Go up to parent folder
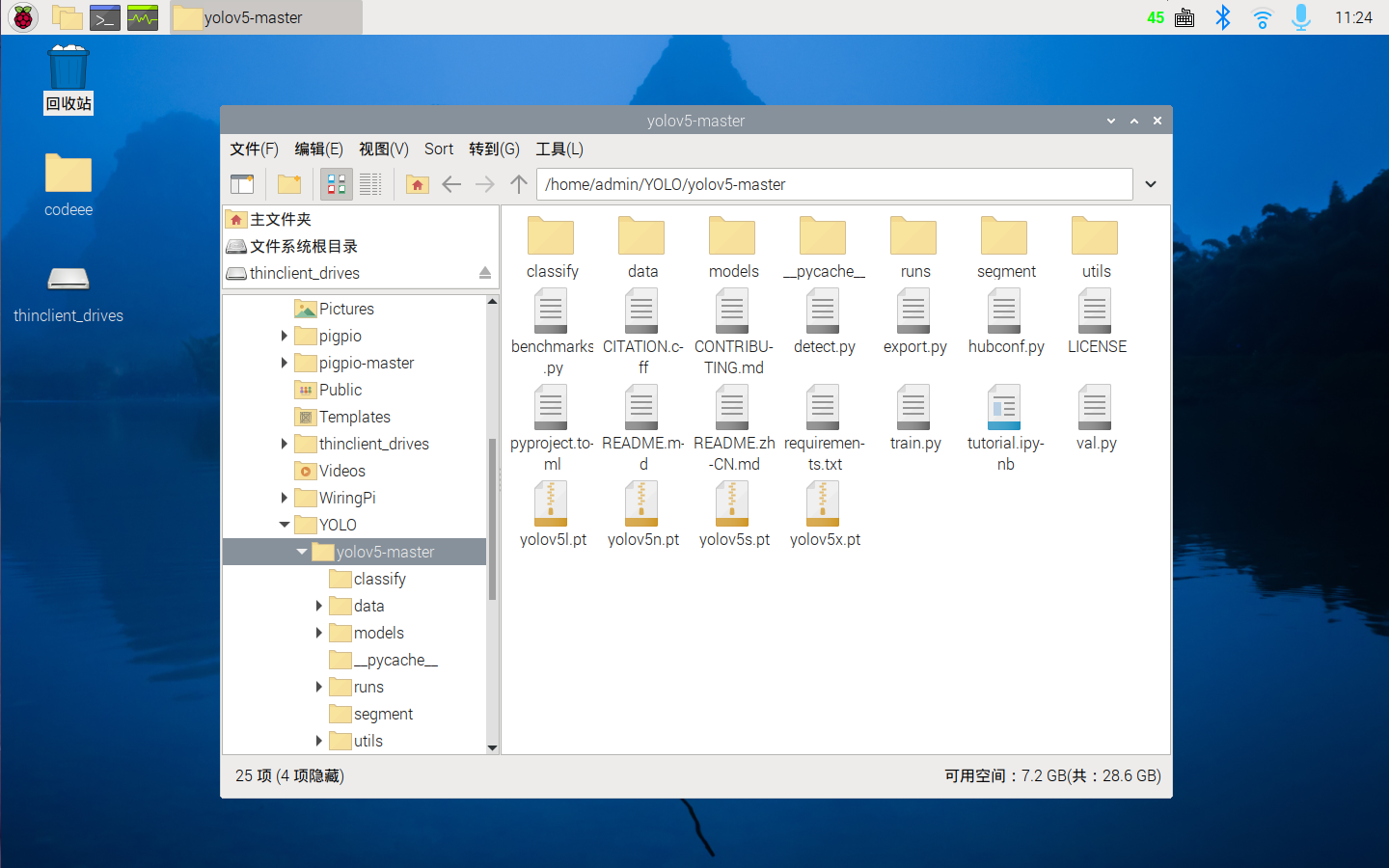This screenshot has width=1389, height=868. [519, 184]
